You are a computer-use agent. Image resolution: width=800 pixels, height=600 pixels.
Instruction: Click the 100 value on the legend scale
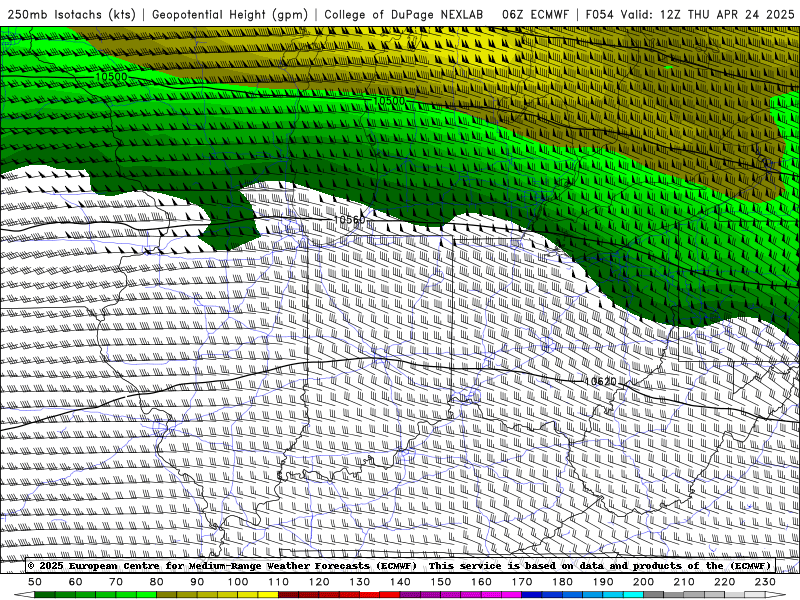pos(238,582)
